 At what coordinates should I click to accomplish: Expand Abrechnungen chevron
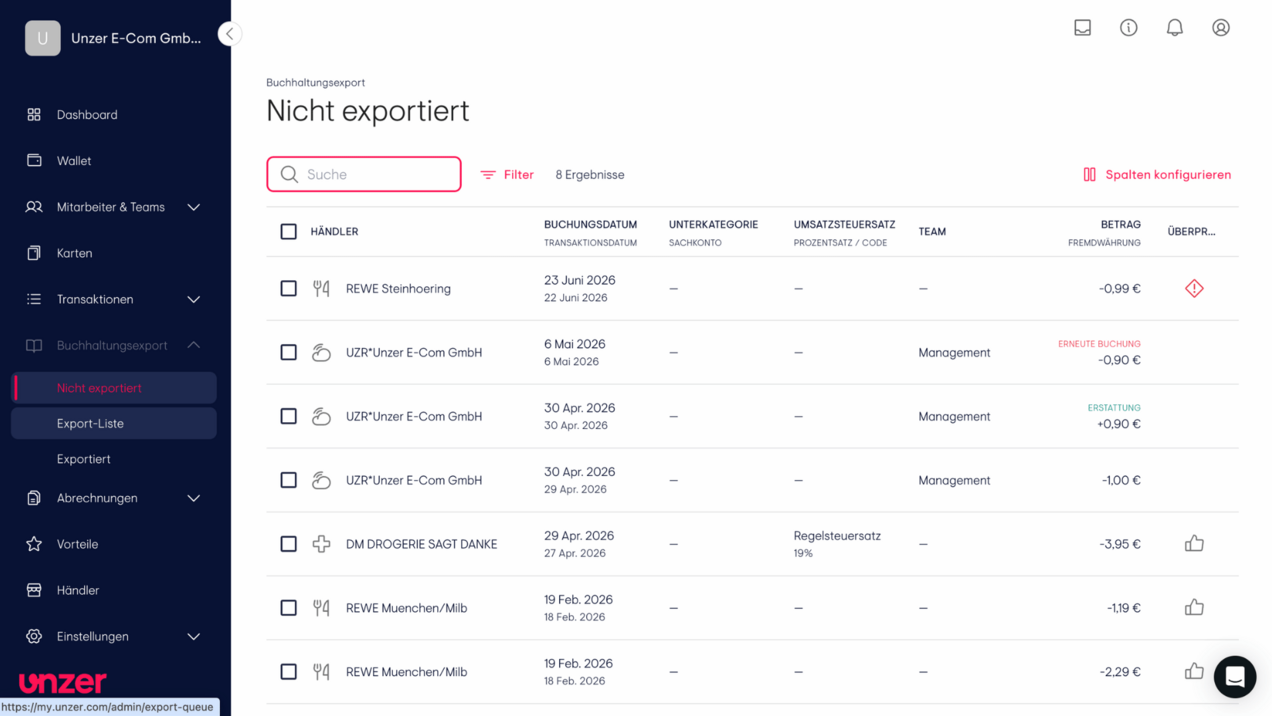coord(194,498)
